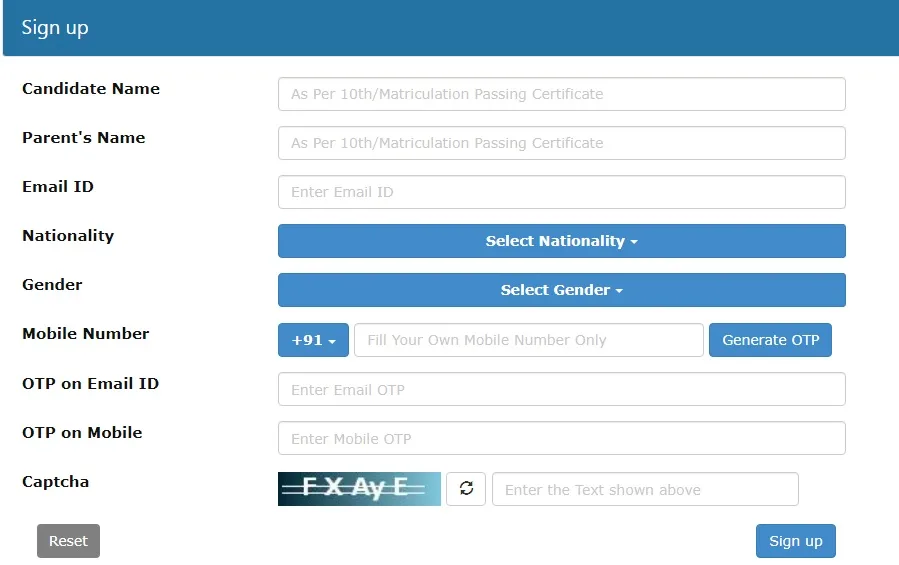Click the Email ID label

[x=58, y=186]
